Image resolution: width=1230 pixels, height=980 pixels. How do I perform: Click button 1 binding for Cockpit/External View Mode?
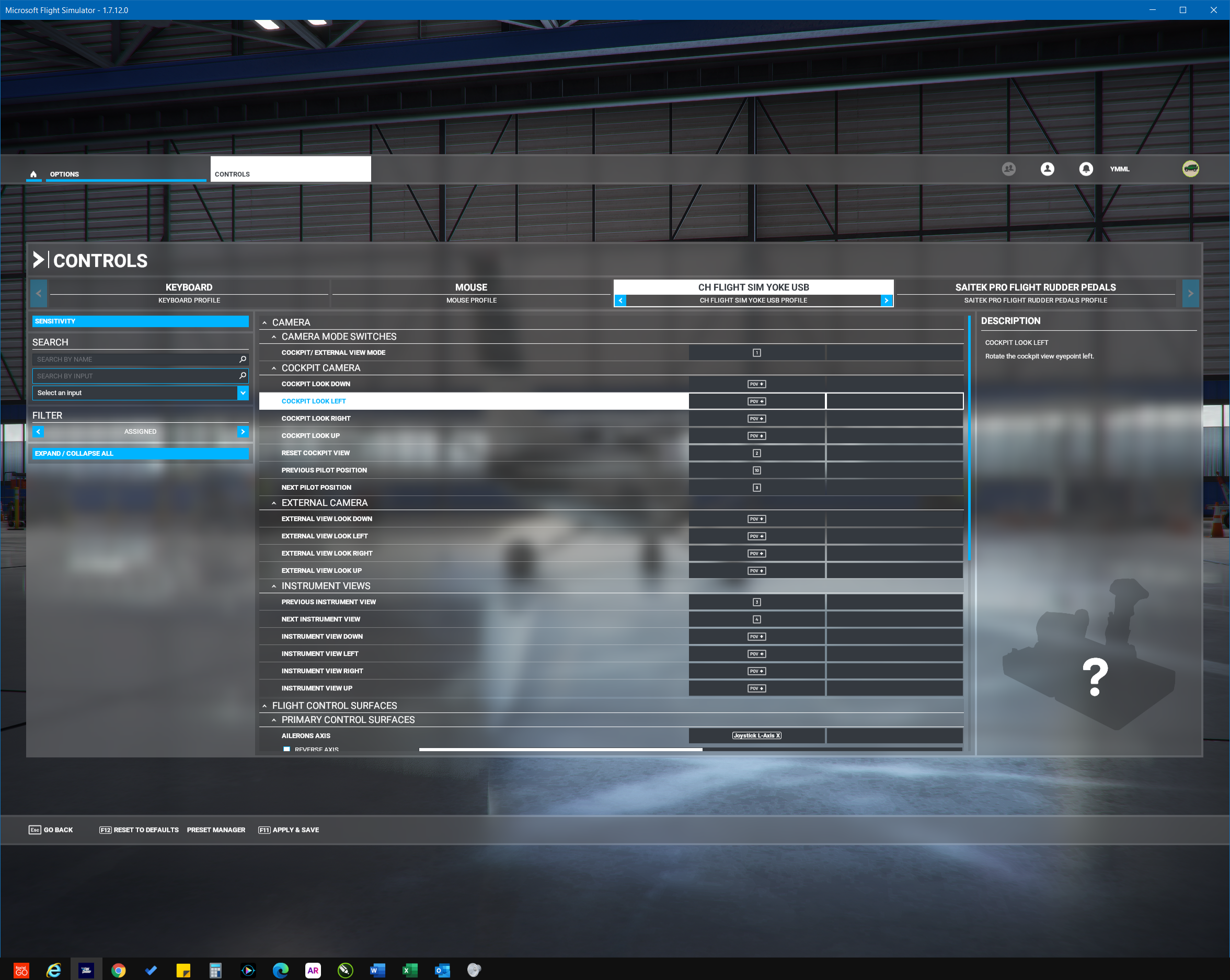(756, 353)
